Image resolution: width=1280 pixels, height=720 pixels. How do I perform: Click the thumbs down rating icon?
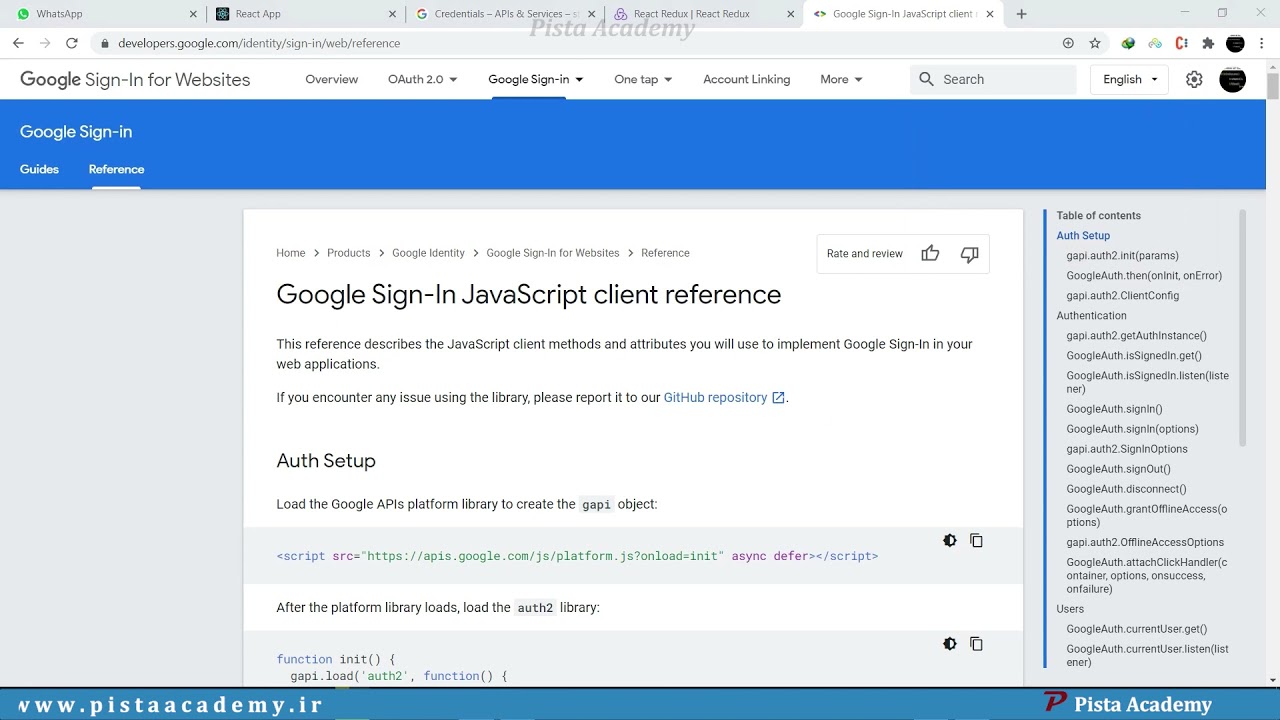(969, 254)
